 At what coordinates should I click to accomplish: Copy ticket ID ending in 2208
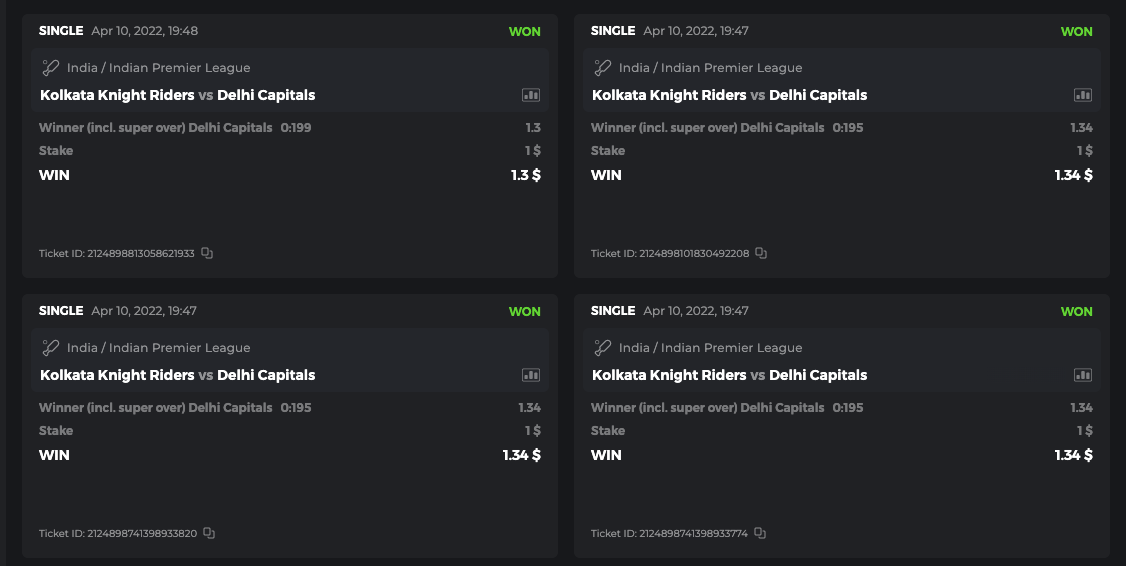tap(761, 253)
